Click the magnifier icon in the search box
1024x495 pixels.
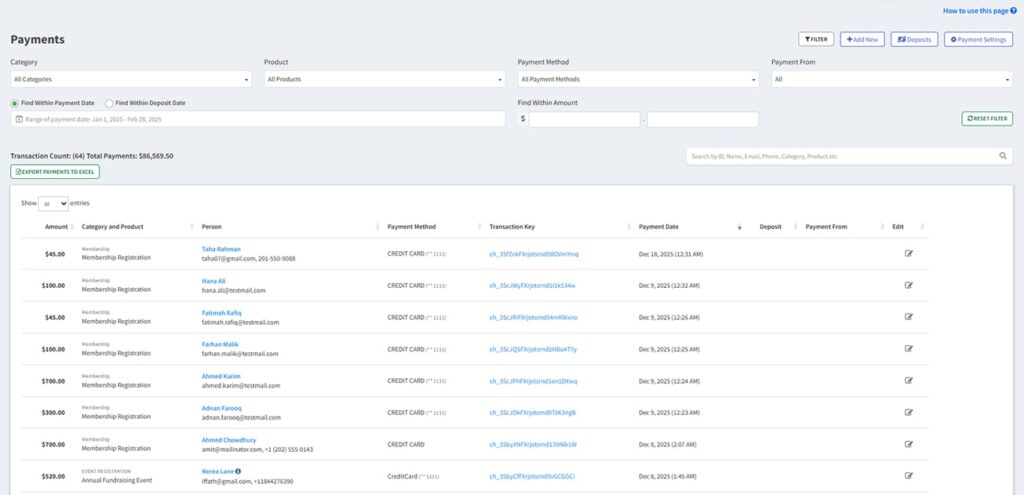1002,156
